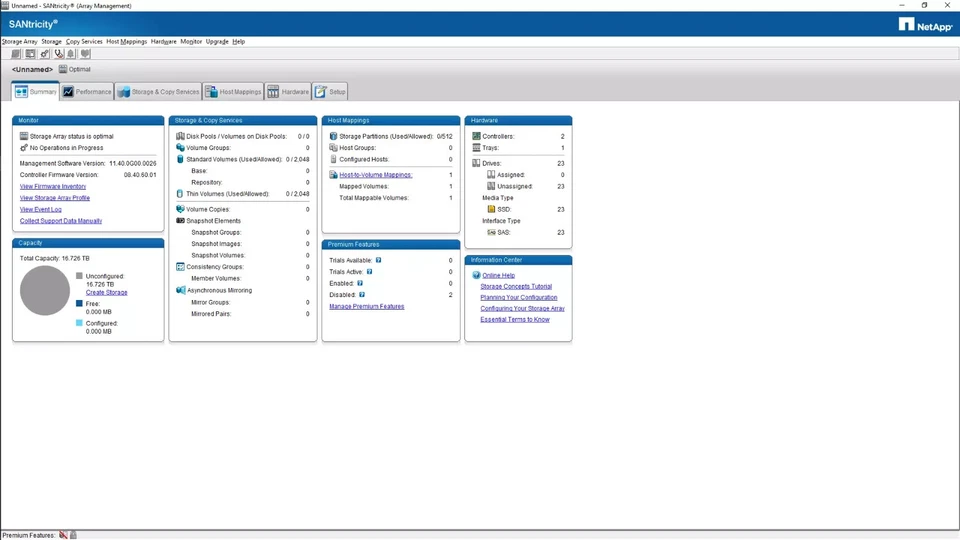960x540 pixels.
Task: Open the Storage & Copy Services tab
Action: coord(158,92)
